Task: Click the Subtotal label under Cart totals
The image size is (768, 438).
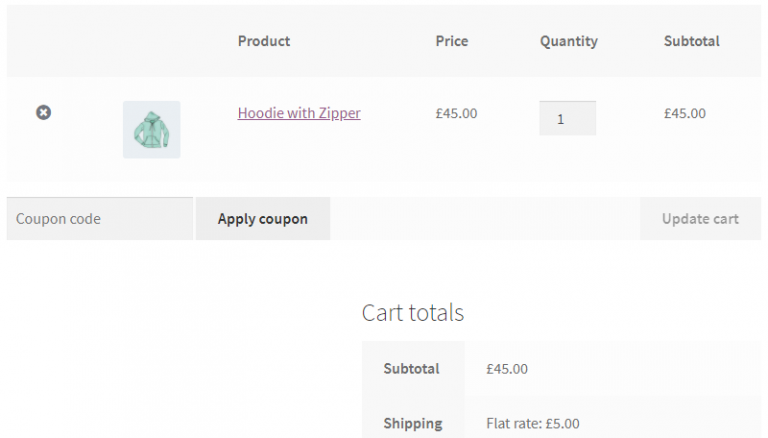Action: (411, 369)
